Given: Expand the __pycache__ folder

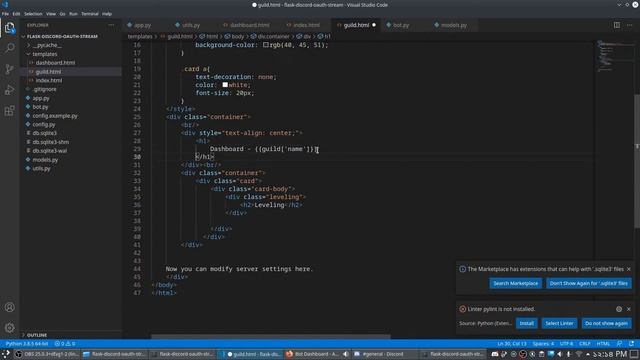Looking at the screenshot, I should tap(47, 45).
